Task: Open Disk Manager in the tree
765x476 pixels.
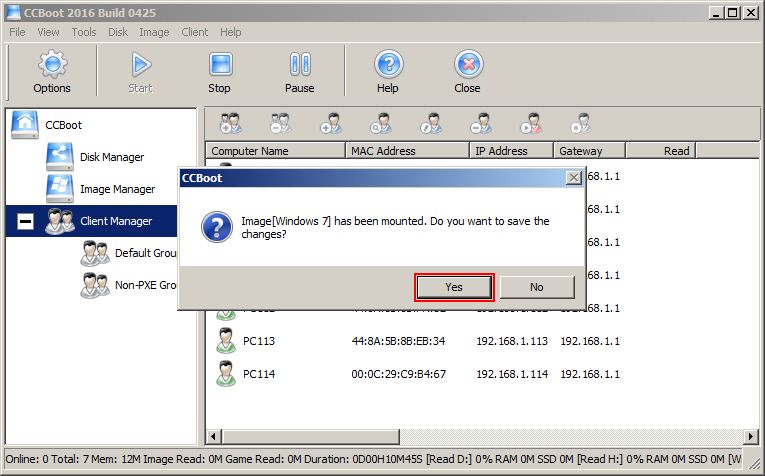Action: tap(112, 157)
